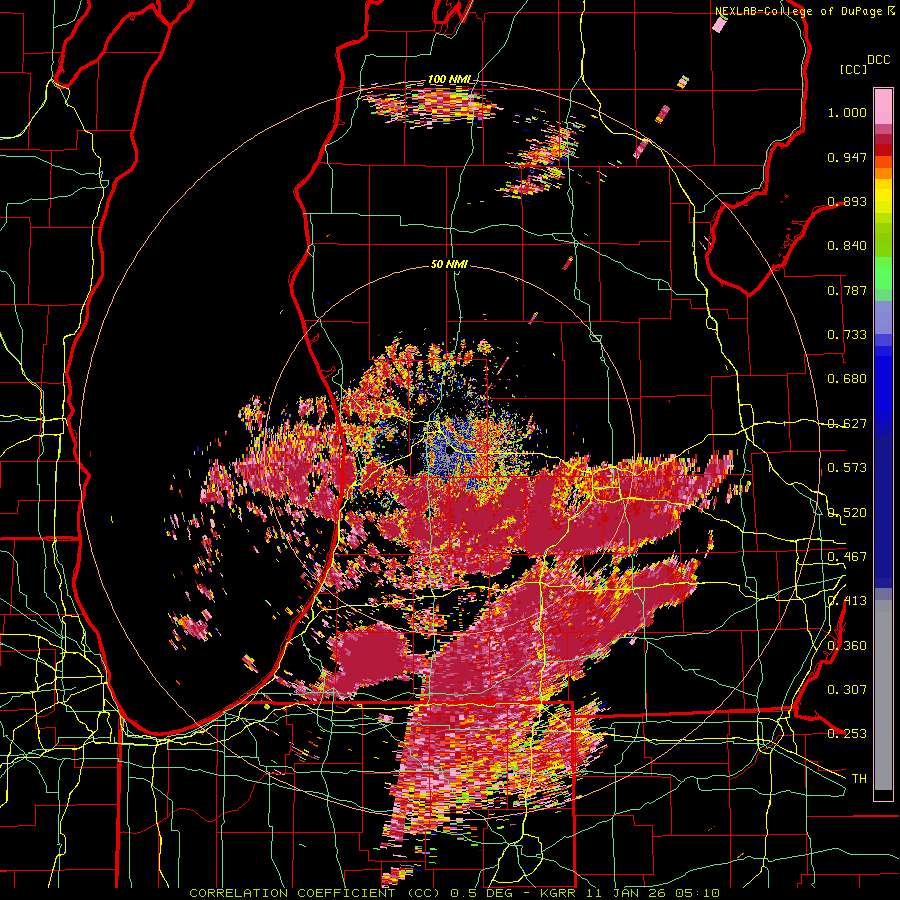Select the 0.573 scale value
900x900 pixels.
(847, 468)
